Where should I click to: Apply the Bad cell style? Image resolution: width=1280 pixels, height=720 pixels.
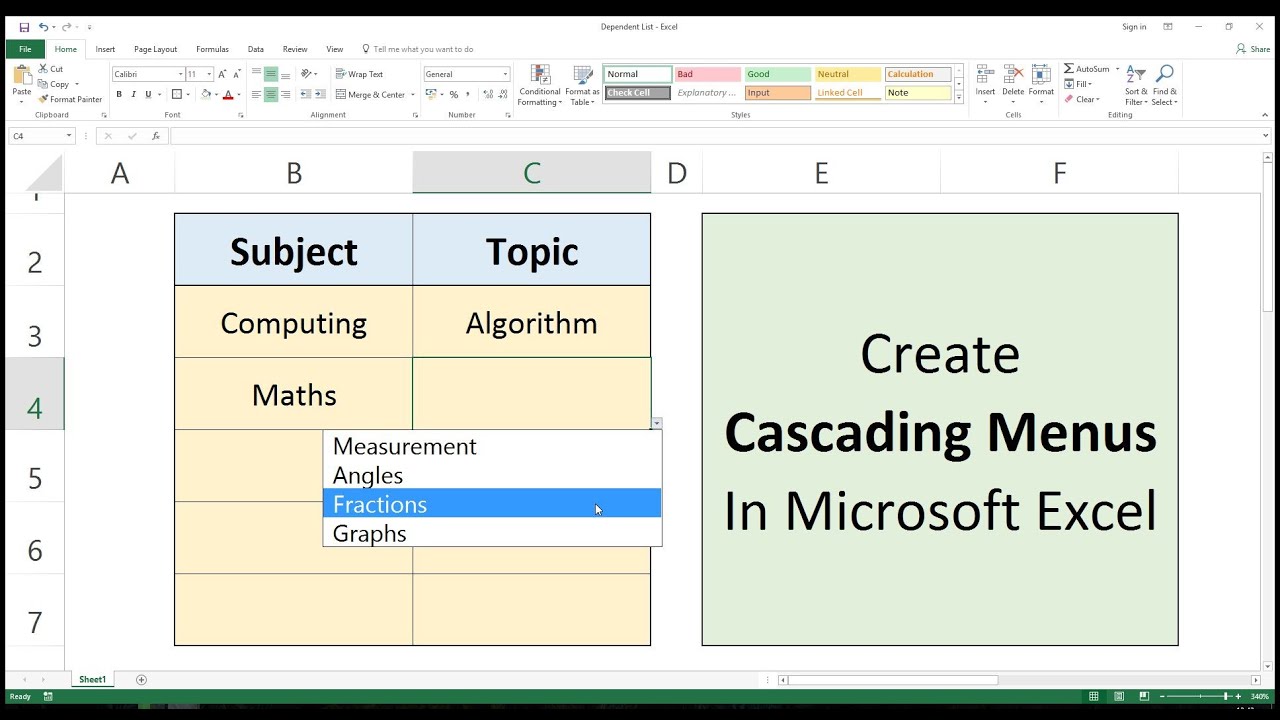point(707,74)
